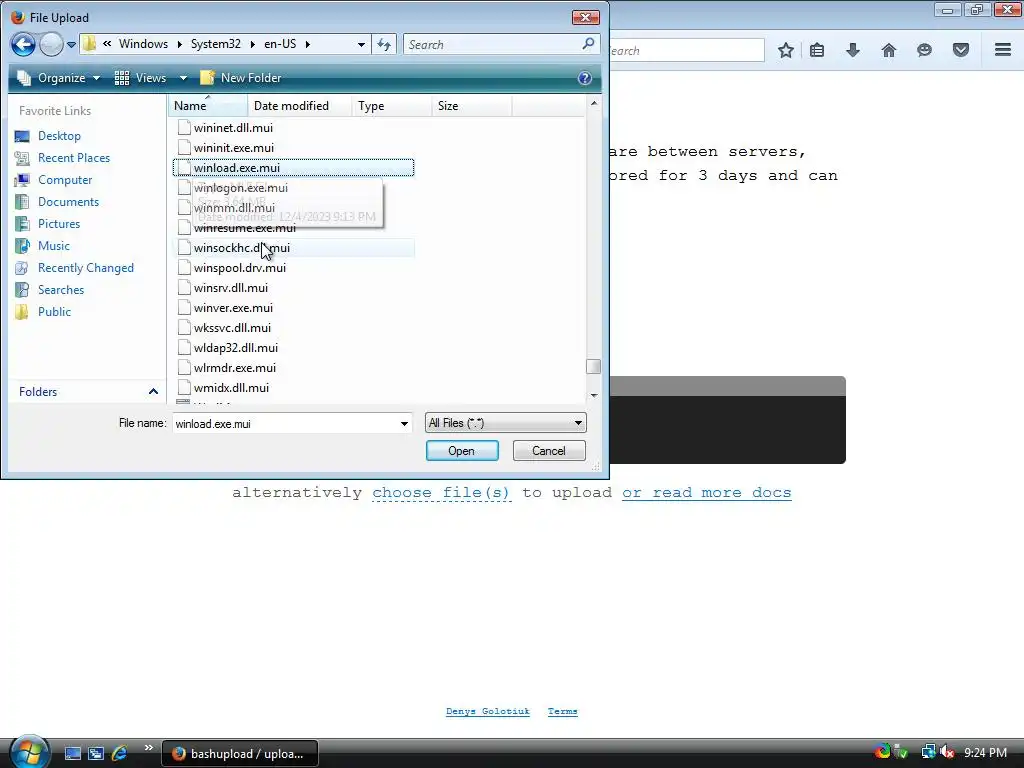This screenshot has height=768, width=1024.
Task: Expand the Folders pane chevron
Action: point(153,392)
